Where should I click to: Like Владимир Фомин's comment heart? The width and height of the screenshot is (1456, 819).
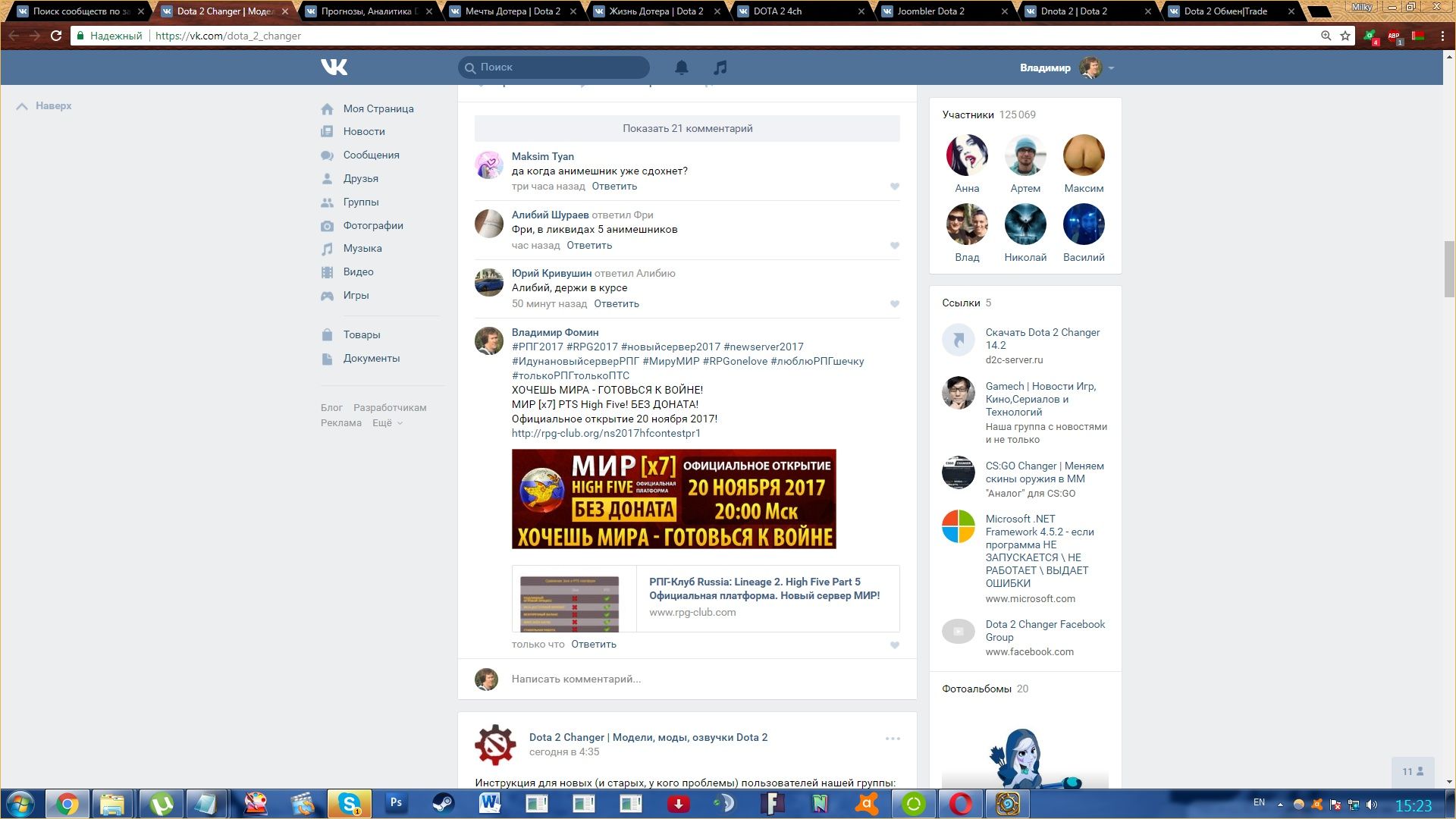click(x=895, y=645)
